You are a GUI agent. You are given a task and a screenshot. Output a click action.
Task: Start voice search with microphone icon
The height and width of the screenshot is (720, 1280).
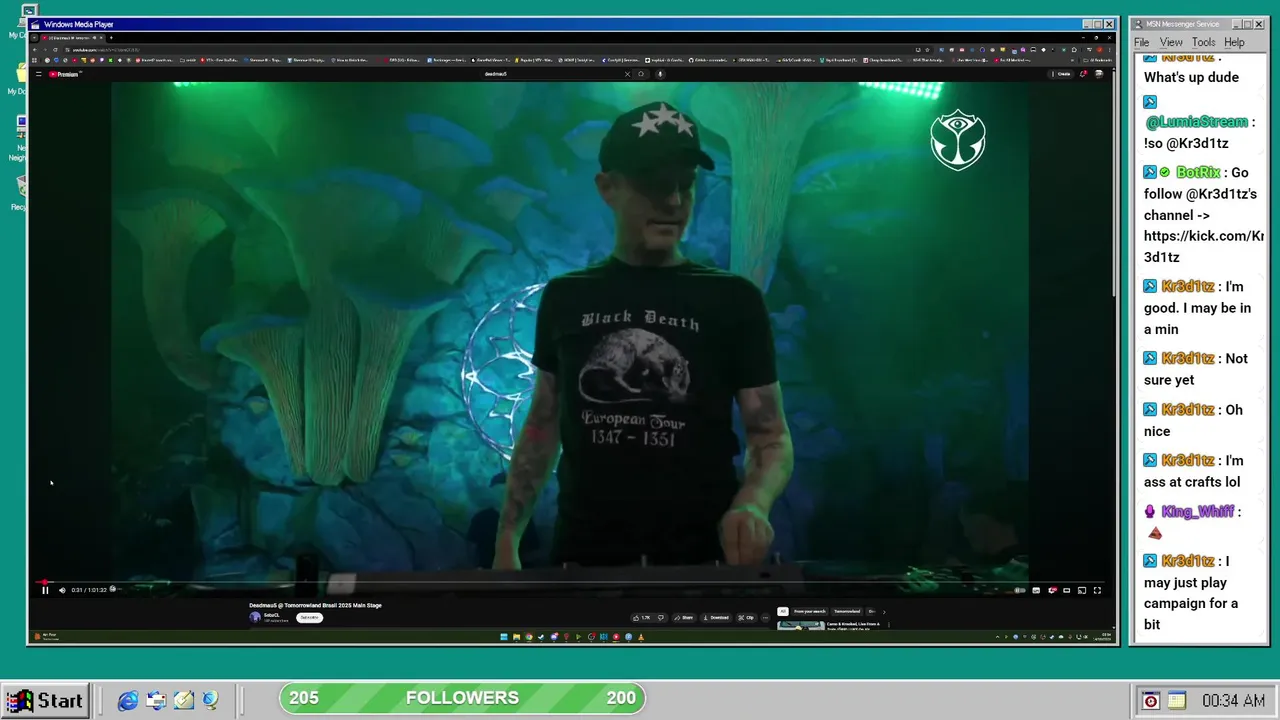pos(660,74)
